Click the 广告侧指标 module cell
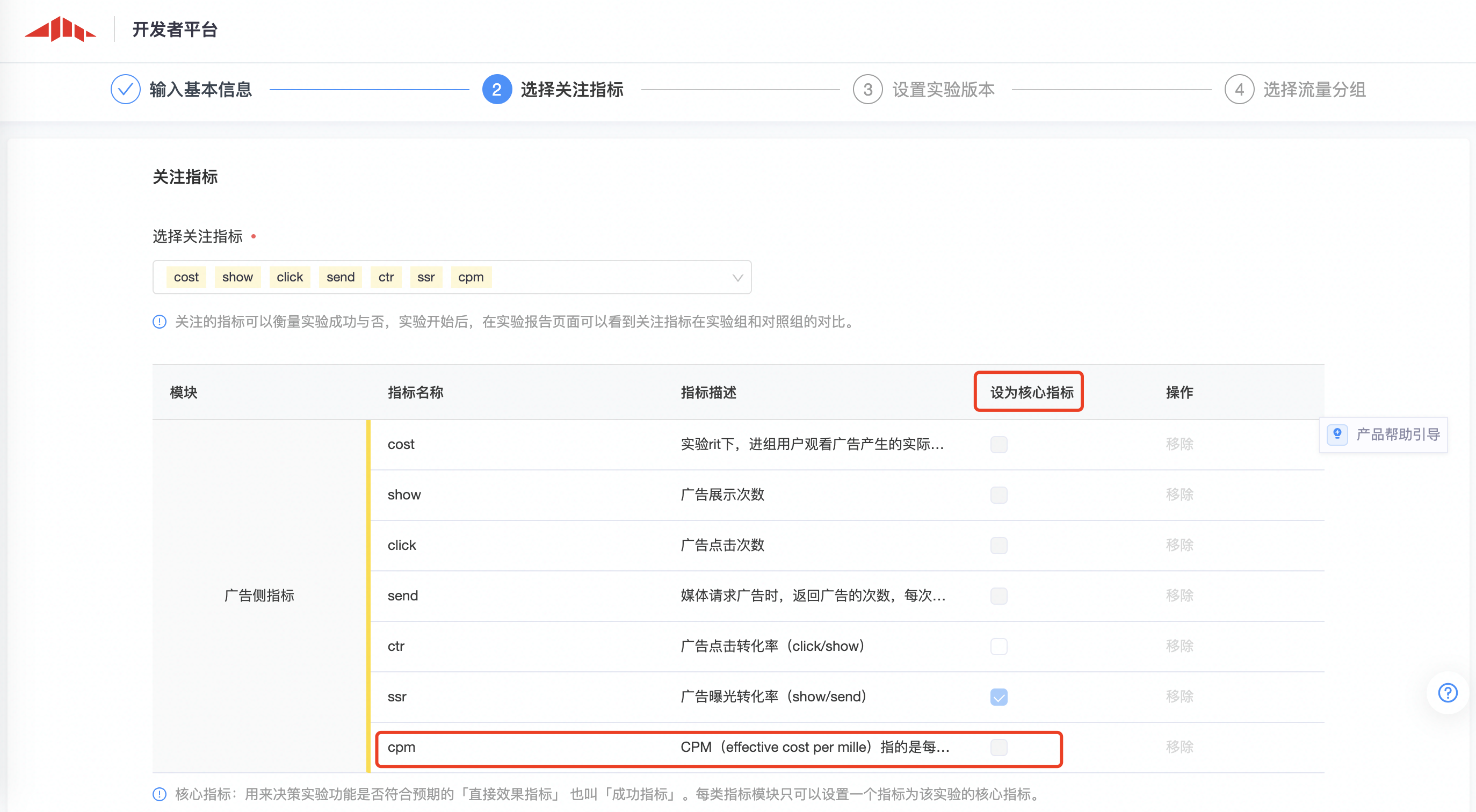This screenshot has height=812, width=1476. [x=259, y=596]
